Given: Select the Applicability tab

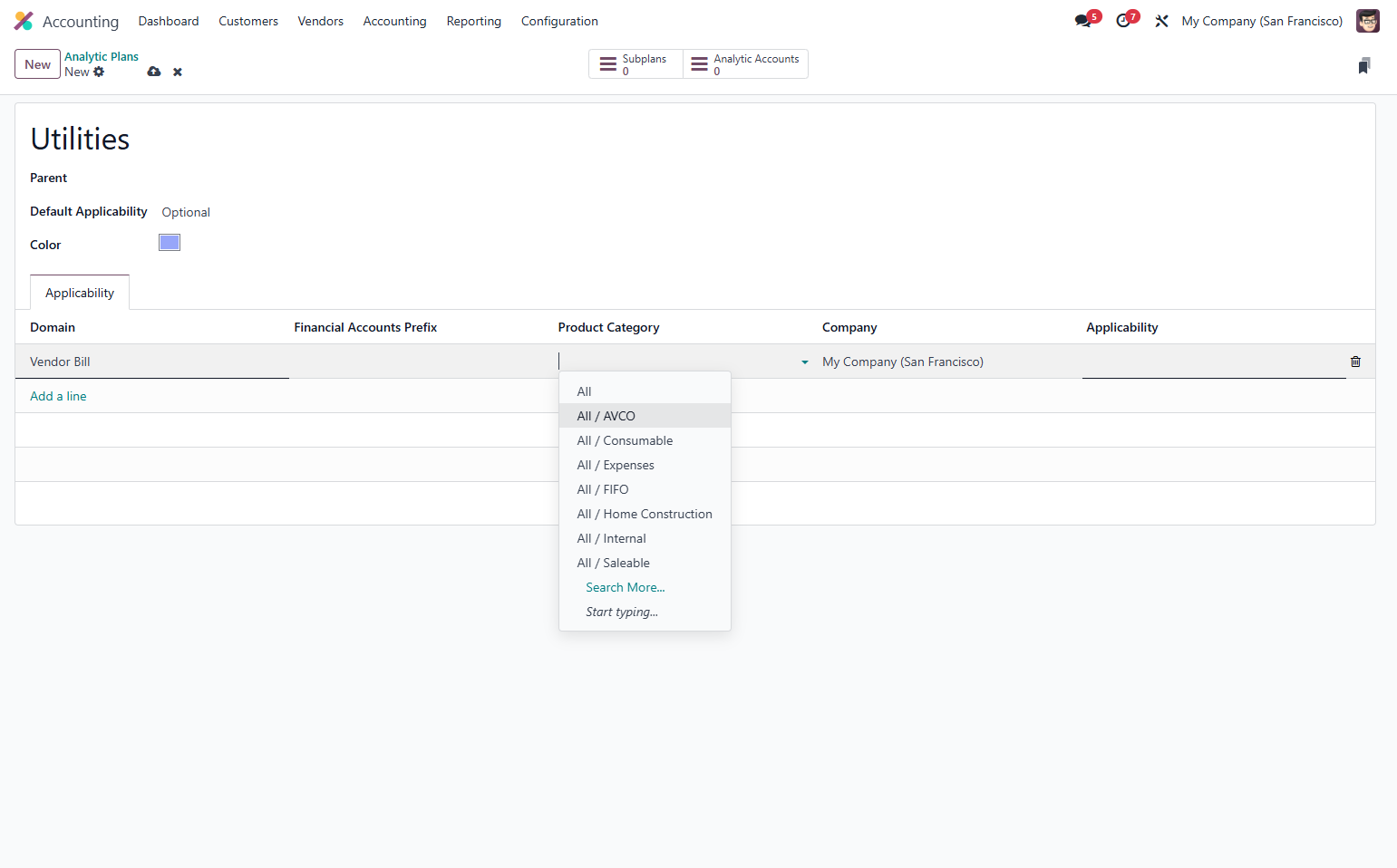Looking at the screenshot, I should click(x=80, y=293).
